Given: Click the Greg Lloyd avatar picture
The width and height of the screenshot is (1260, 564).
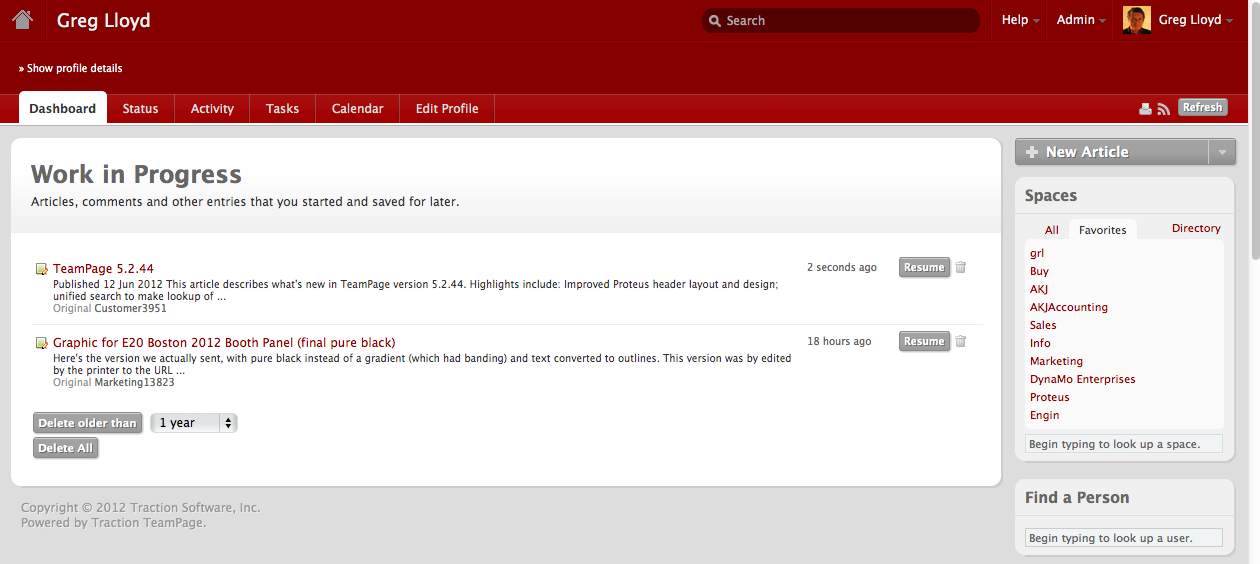Looking at the screenshot, I should click(x=1136, y=20).
